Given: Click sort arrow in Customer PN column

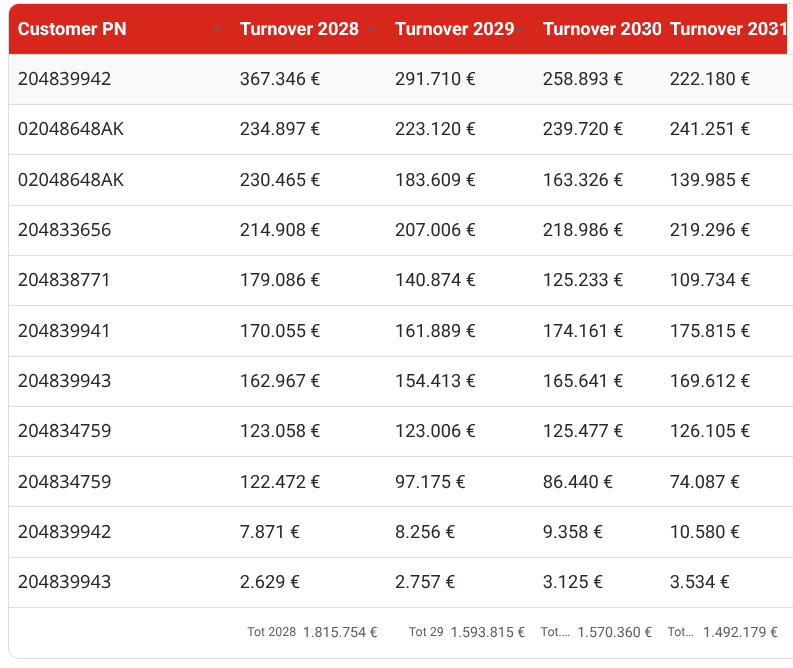Looking at the screenshot, I should pyautogui.click(x=217, y=30).
